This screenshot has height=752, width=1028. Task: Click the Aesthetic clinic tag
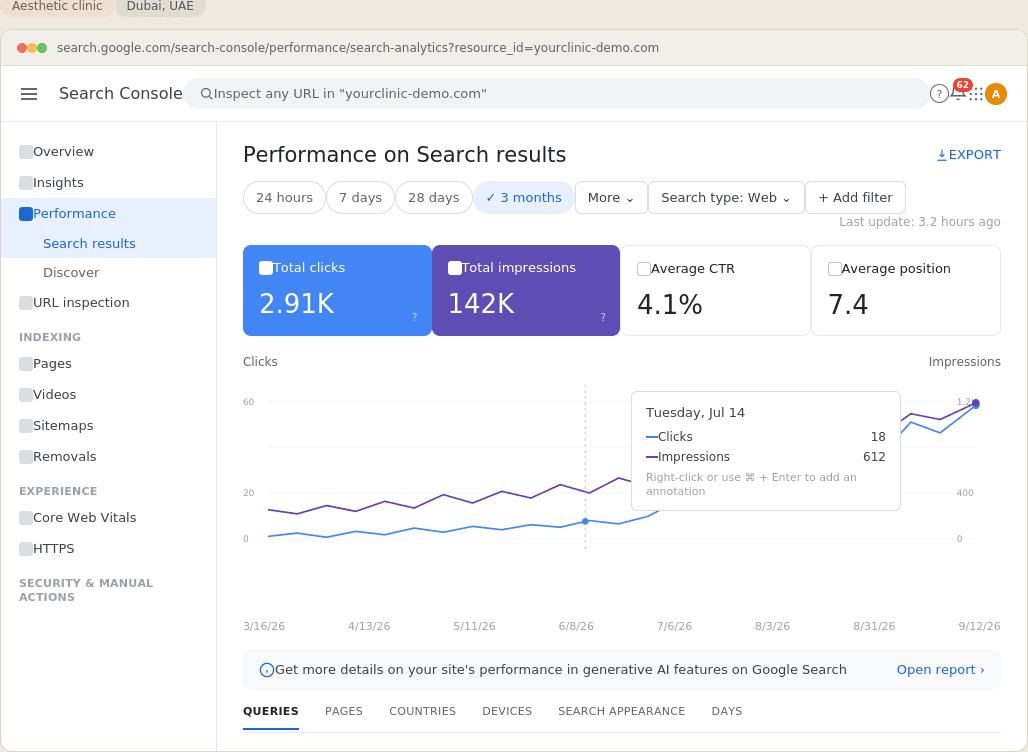point(57,7)
